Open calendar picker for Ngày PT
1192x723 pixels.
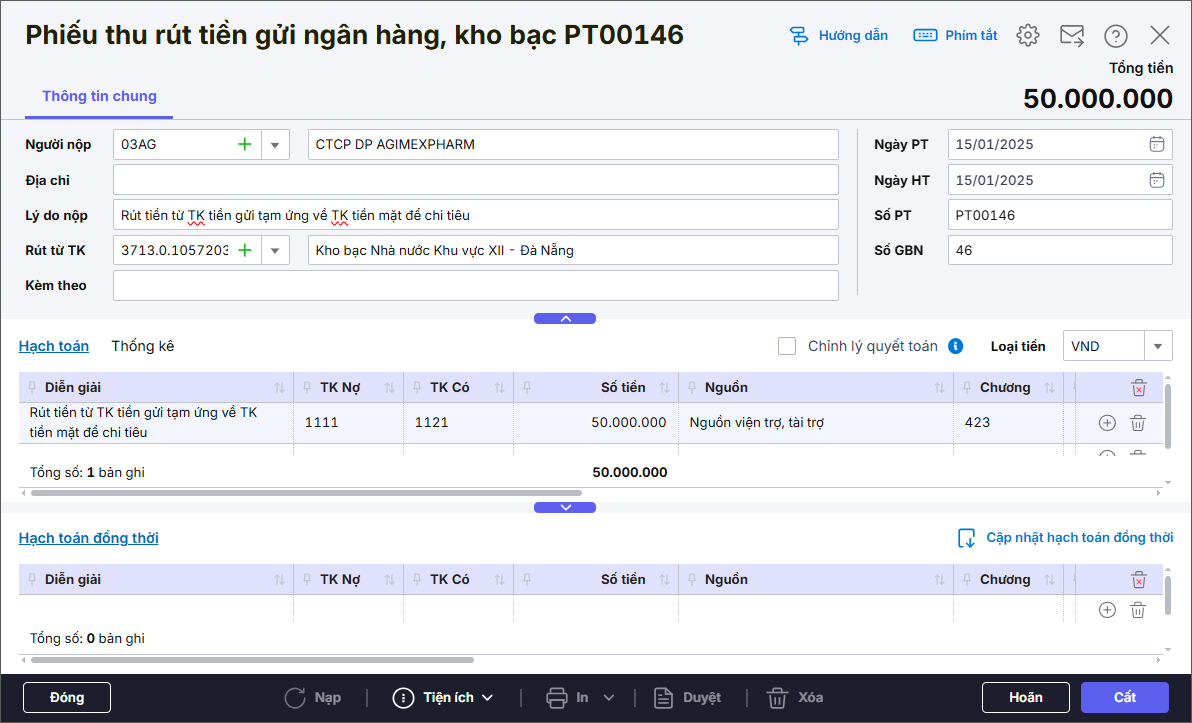tap(1156, 145)
